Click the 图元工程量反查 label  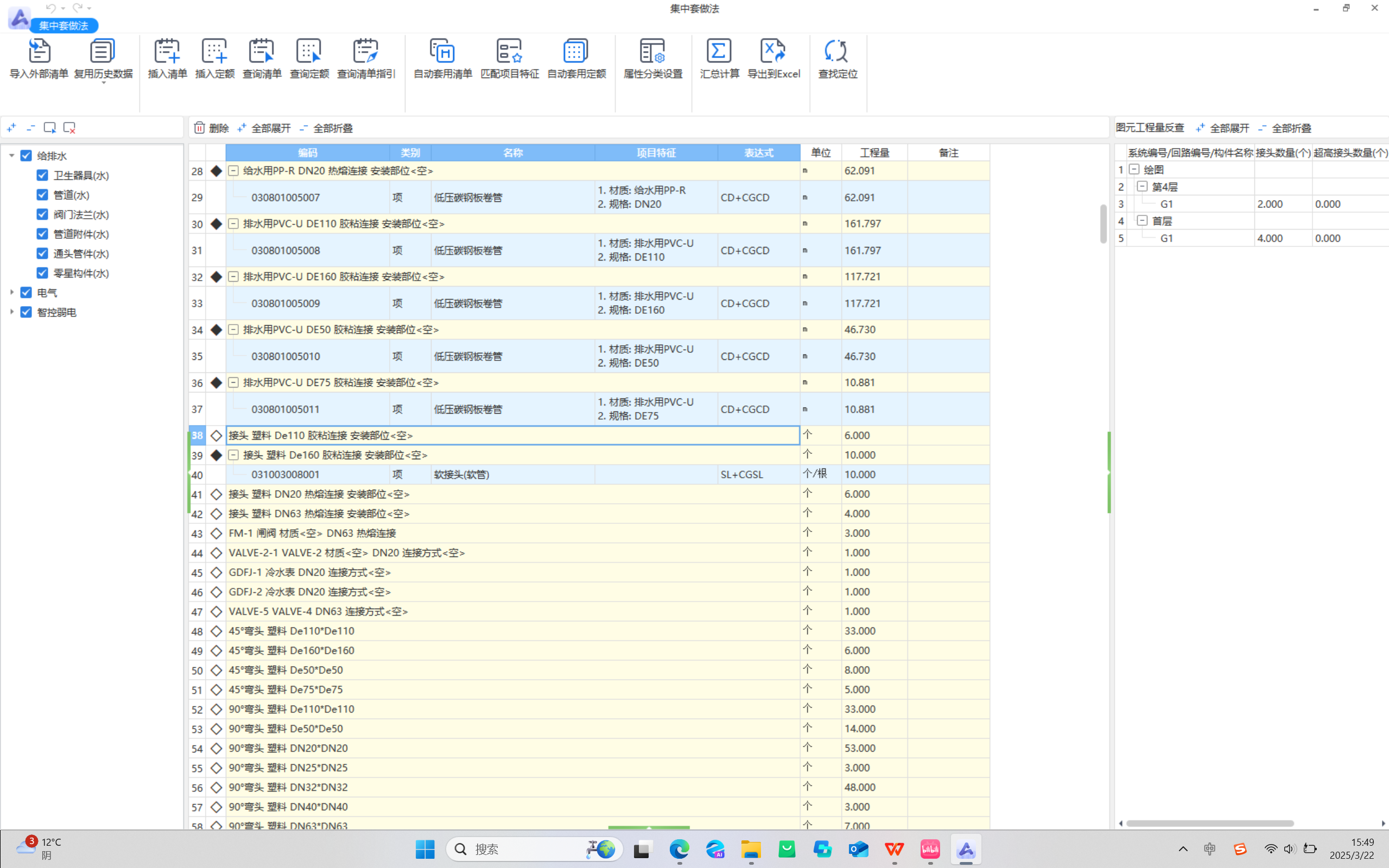point(1150,128)
